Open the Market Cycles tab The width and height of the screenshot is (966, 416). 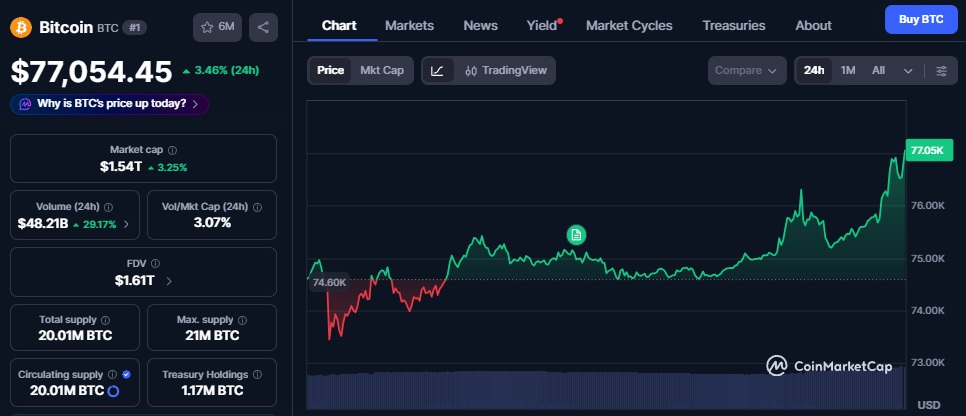point(629,25)
